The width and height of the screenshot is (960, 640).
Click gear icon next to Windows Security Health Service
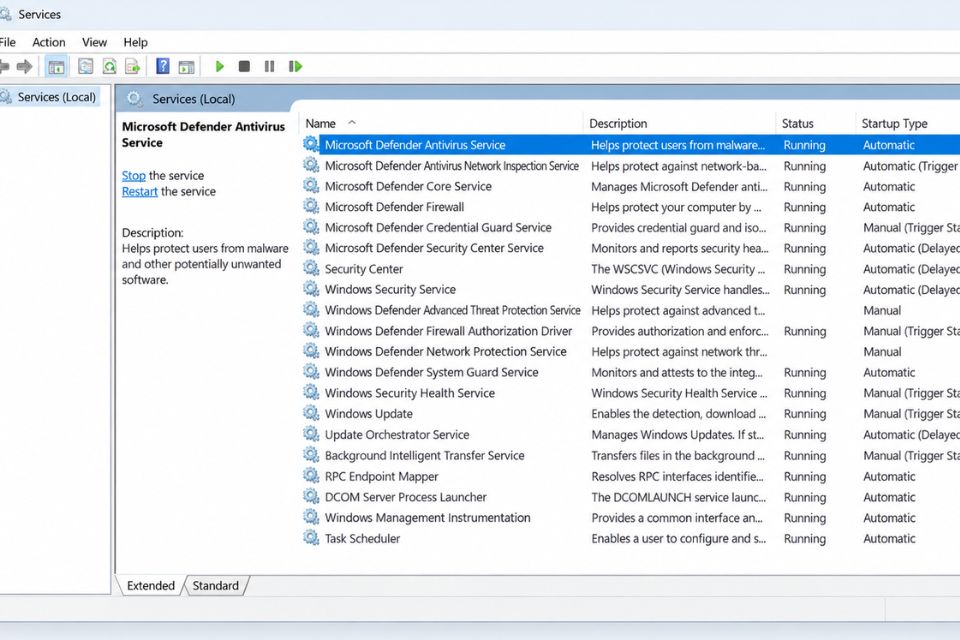point(311,393)
